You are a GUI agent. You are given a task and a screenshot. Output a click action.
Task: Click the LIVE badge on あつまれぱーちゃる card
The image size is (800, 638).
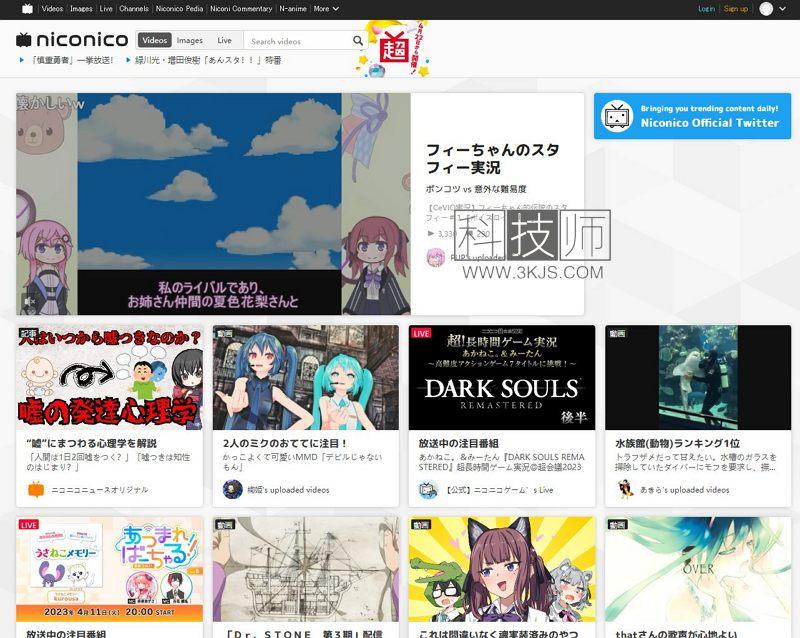[29, 525]
